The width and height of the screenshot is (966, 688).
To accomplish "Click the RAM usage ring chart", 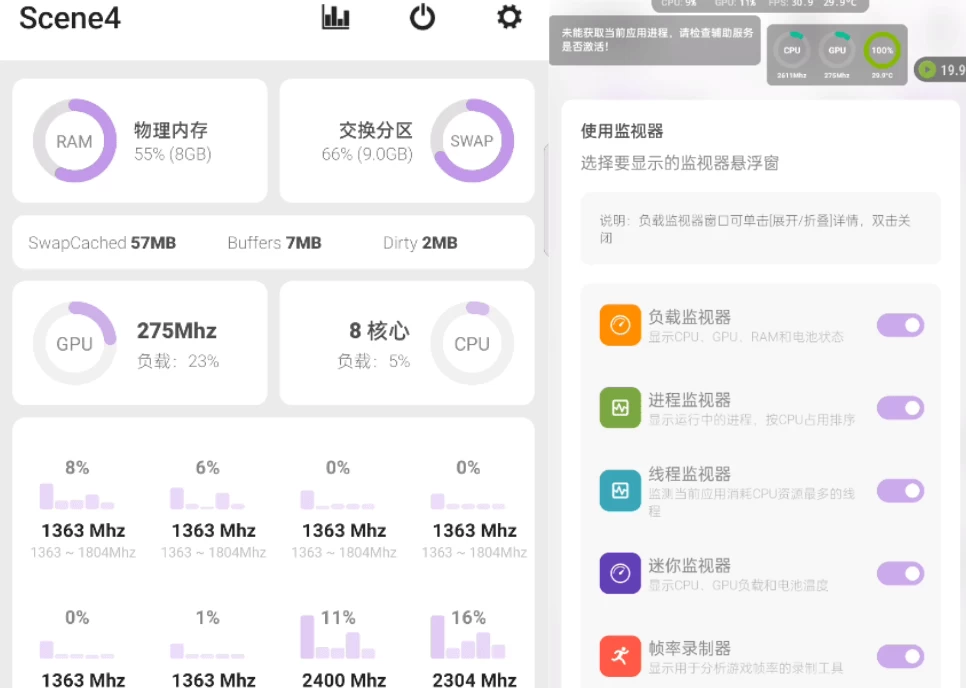I will (75, 141).
